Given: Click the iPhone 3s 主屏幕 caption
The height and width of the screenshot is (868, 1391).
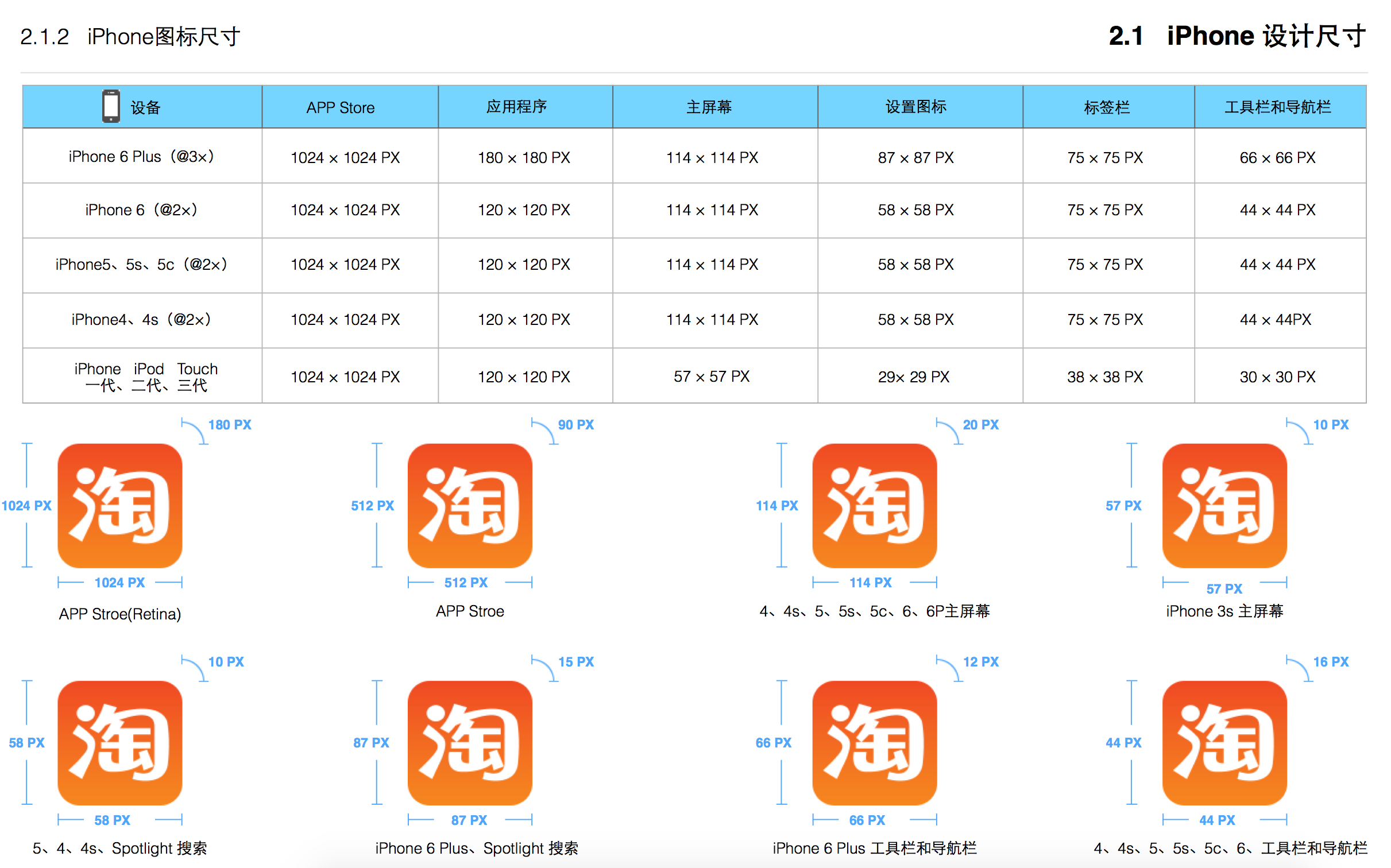Looking at the screenshot, I should [1224, 611].
